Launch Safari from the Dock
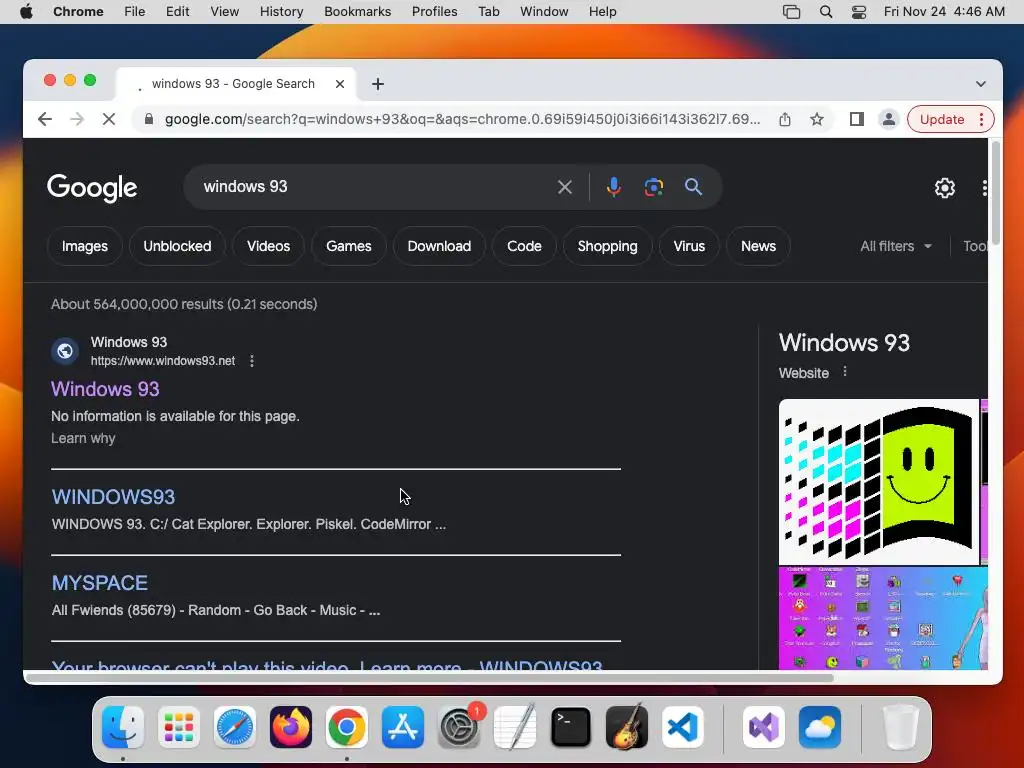Screen dimensions: 1024x768 pos(234,727)
